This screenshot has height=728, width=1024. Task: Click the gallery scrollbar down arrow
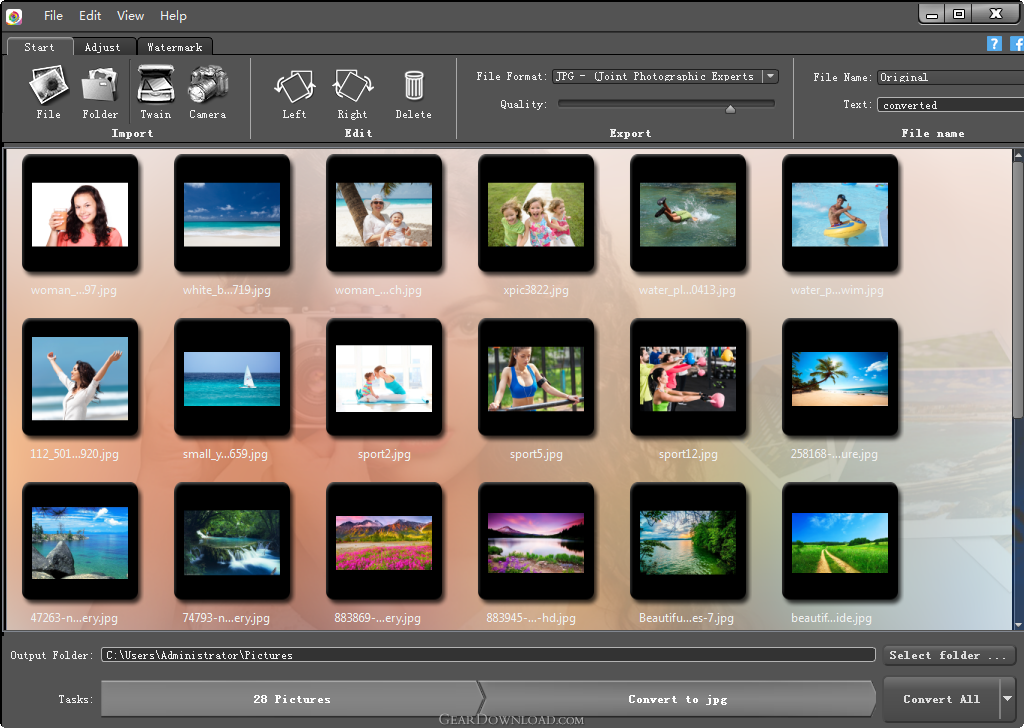[1018, 625]
